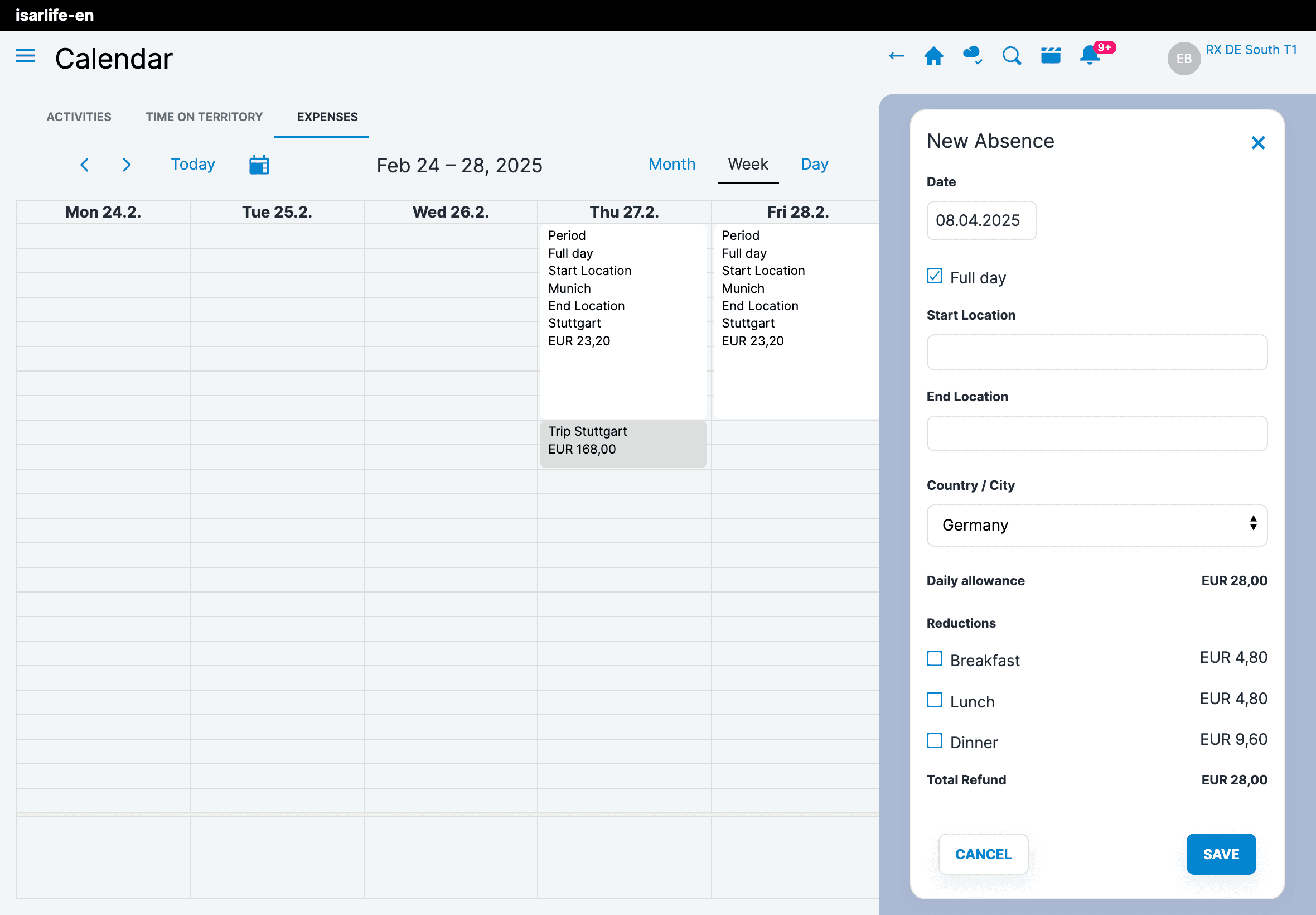The width and height of the screenshot is (1316, 915).
Task: Open the search magnifier icon
Action: (x=1011, y=56)
